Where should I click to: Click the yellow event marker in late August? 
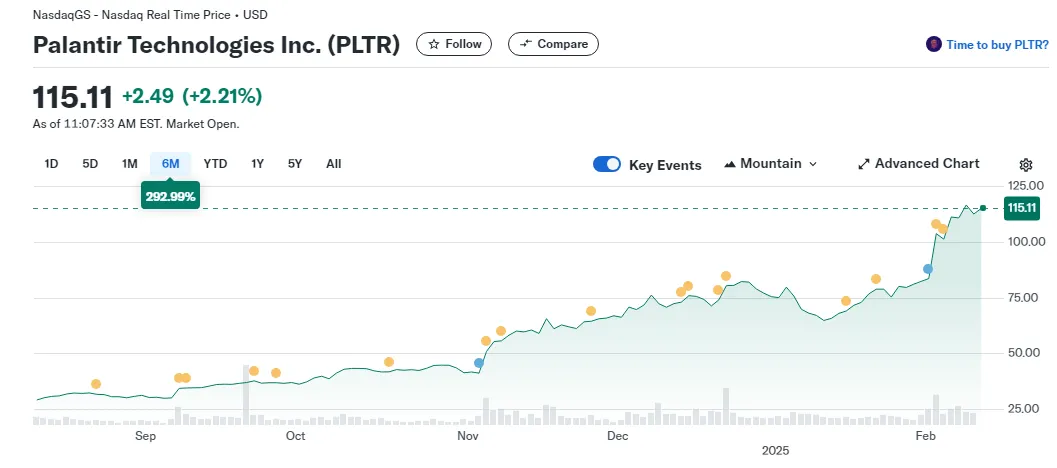pos(96,384)
